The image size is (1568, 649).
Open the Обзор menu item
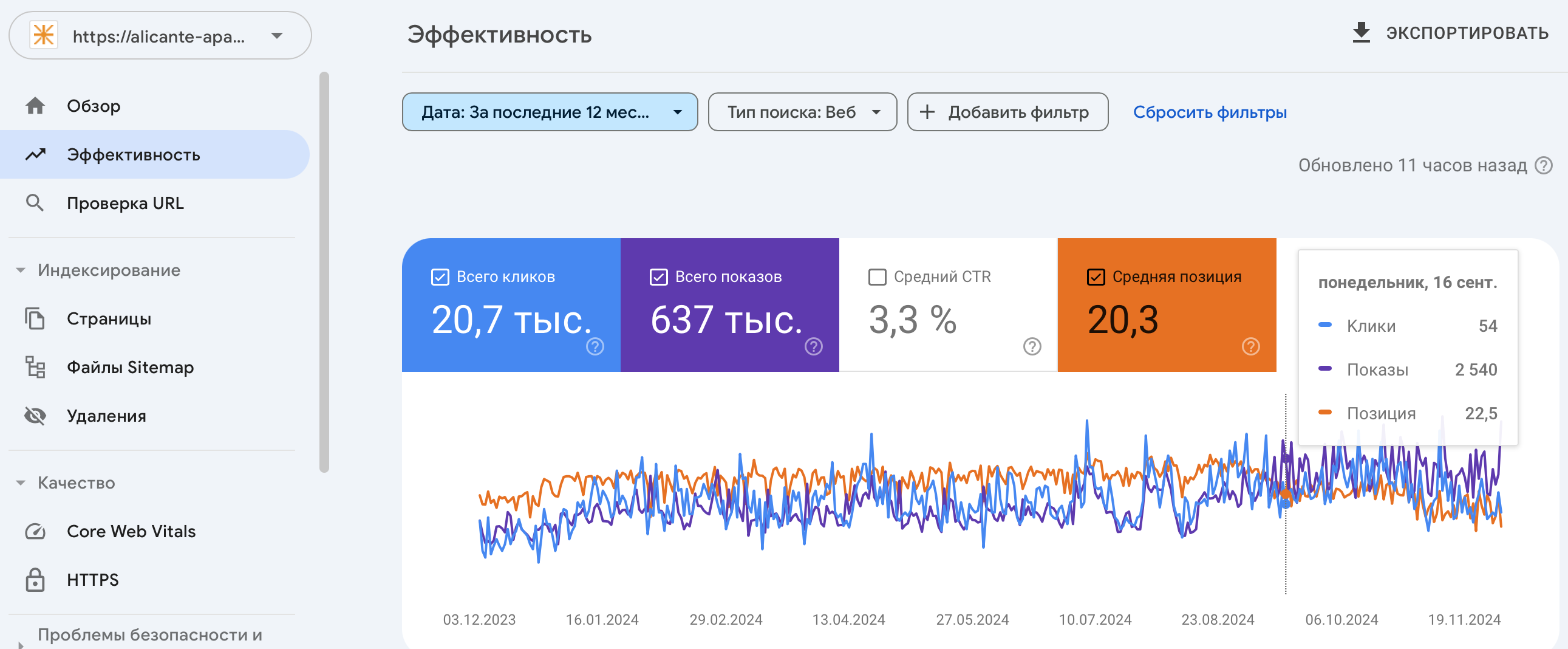coord(155,106)
